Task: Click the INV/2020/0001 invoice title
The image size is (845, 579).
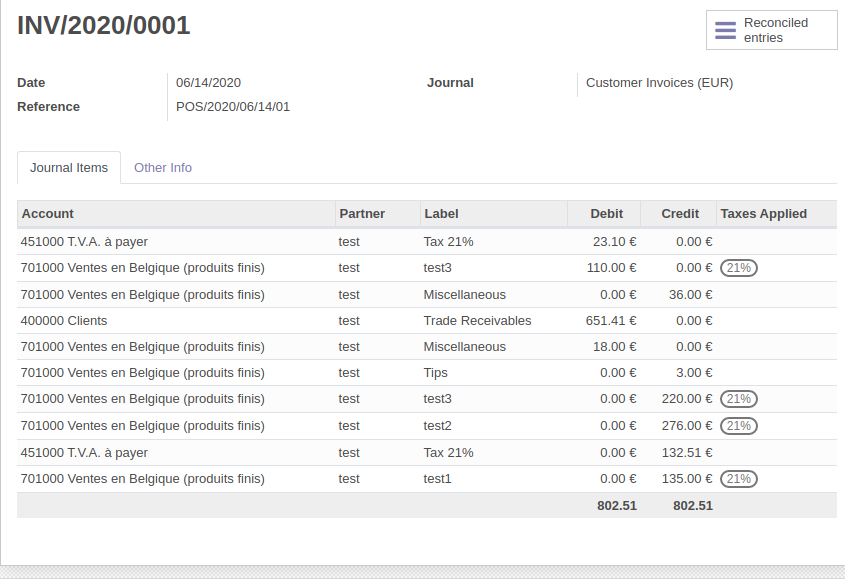Action: point(103,25)
